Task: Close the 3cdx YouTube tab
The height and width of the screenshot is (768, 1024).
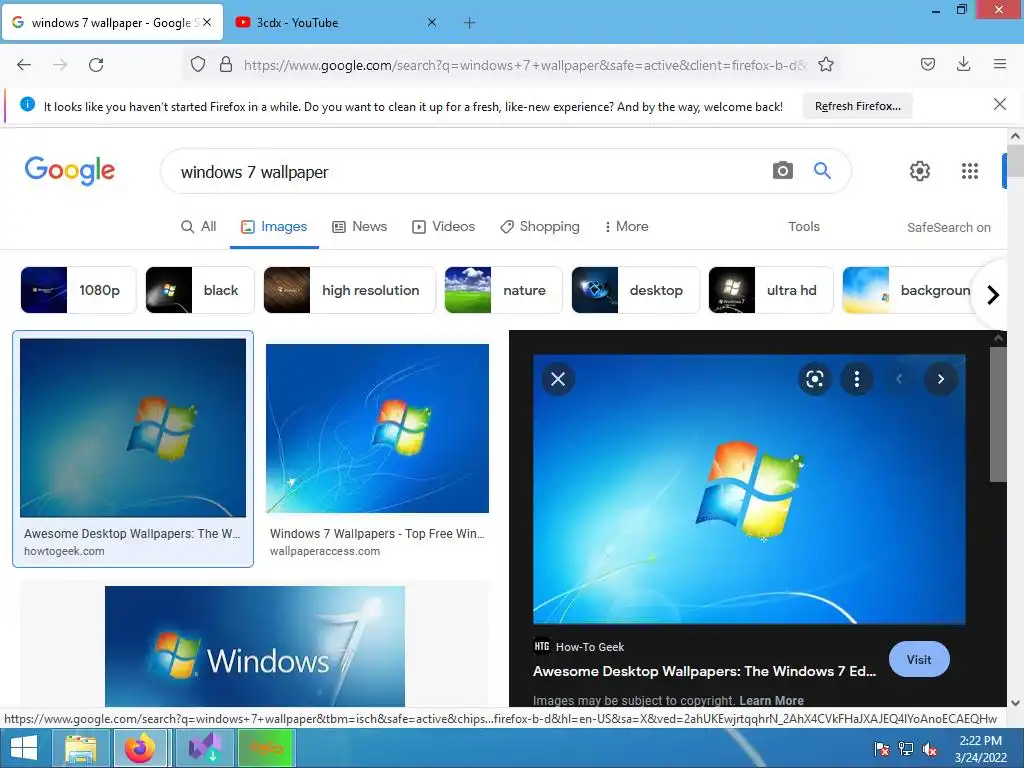Action: (x=432, y=22)
